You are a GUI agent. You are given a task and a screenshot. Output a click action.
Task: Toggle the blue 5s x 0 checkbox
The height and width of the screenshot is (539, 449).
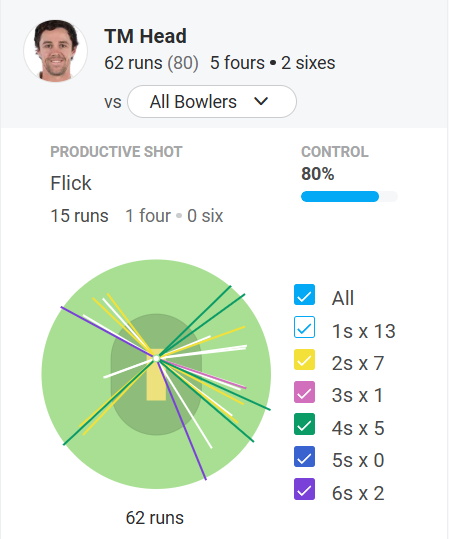[304, 456]
